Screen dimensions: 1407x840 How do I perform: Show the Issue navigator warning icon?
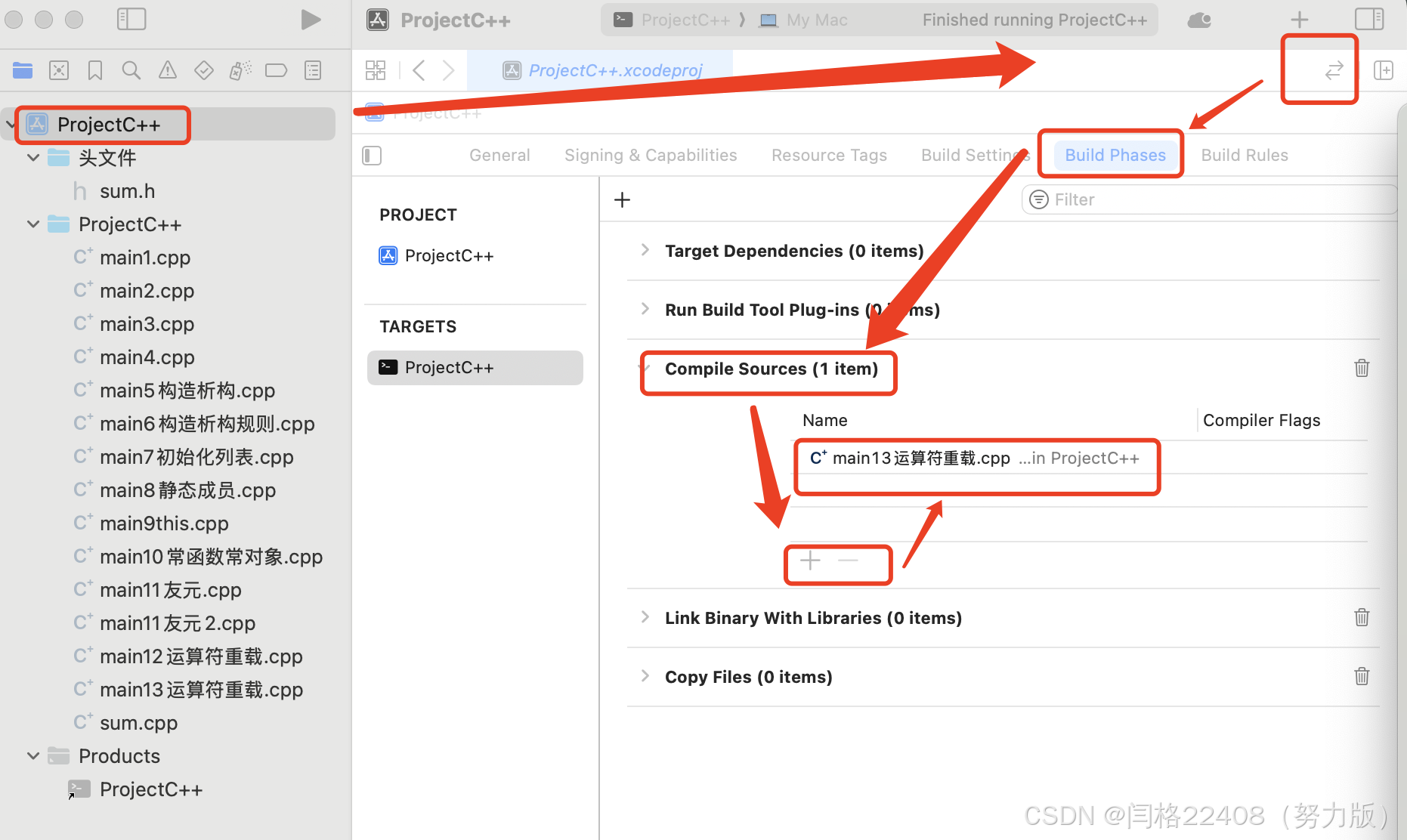(x=167, y=69)
